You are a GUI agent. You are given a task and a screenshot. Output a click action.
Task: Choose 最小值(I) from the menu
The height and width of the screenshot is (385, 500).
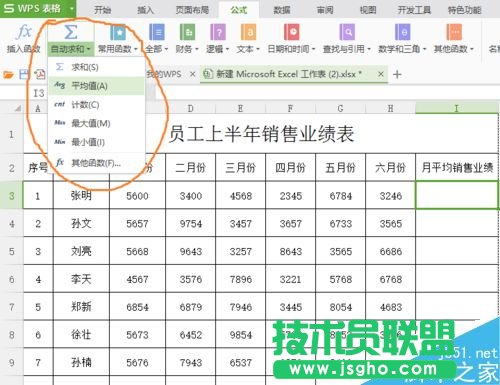(96, 142)
